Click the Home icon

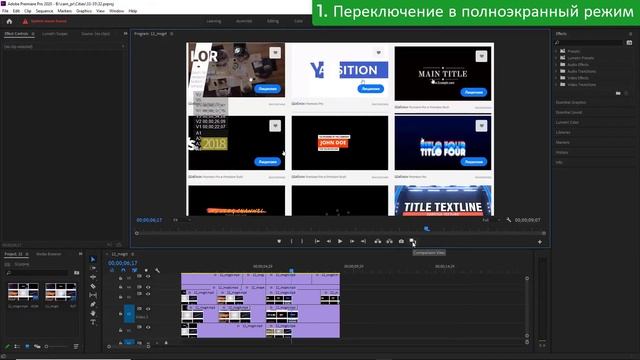(9, 21)
